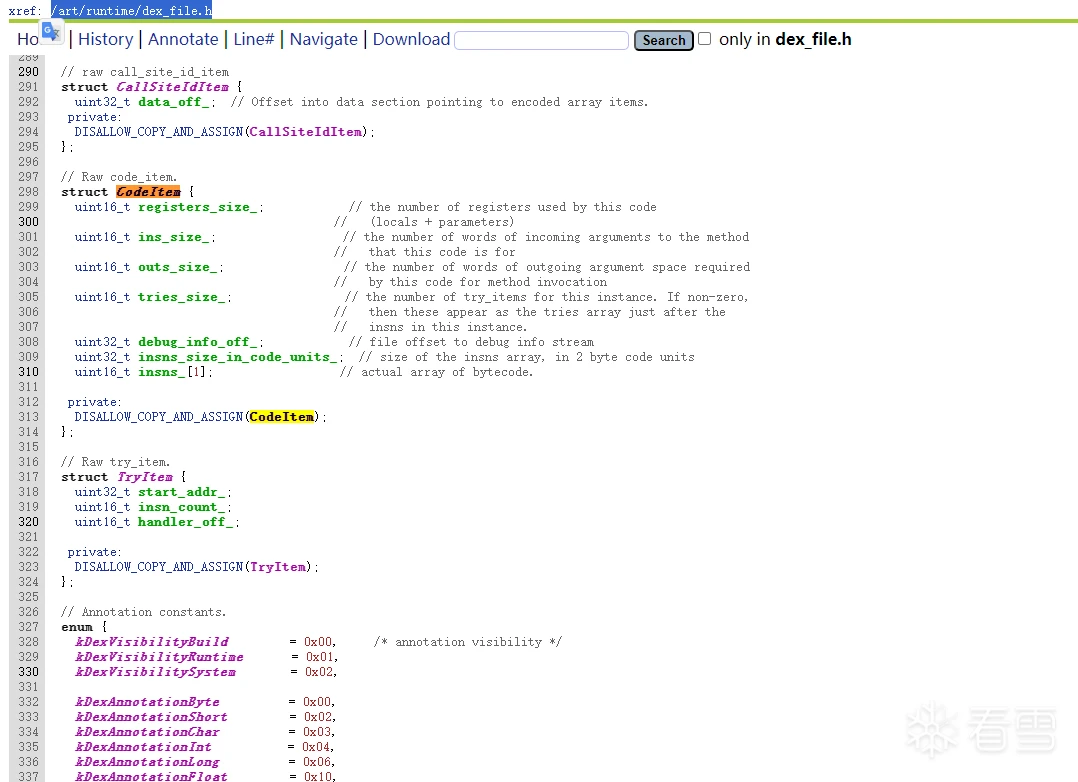Viewport: 1078px width, 782px height.
Task: Enable the 'only in dex_file.h' checkbox
Action: pyautogui.click(x=704, y=39)
